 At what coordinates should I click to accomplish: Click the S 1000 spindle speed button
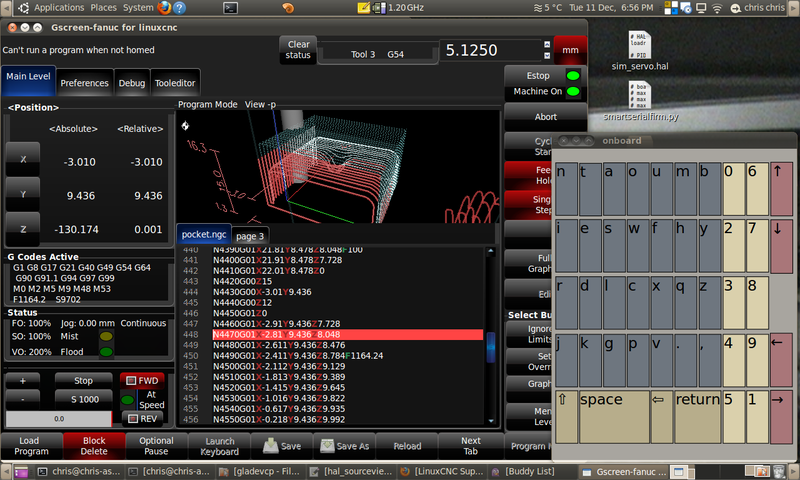tap(83, 399)
